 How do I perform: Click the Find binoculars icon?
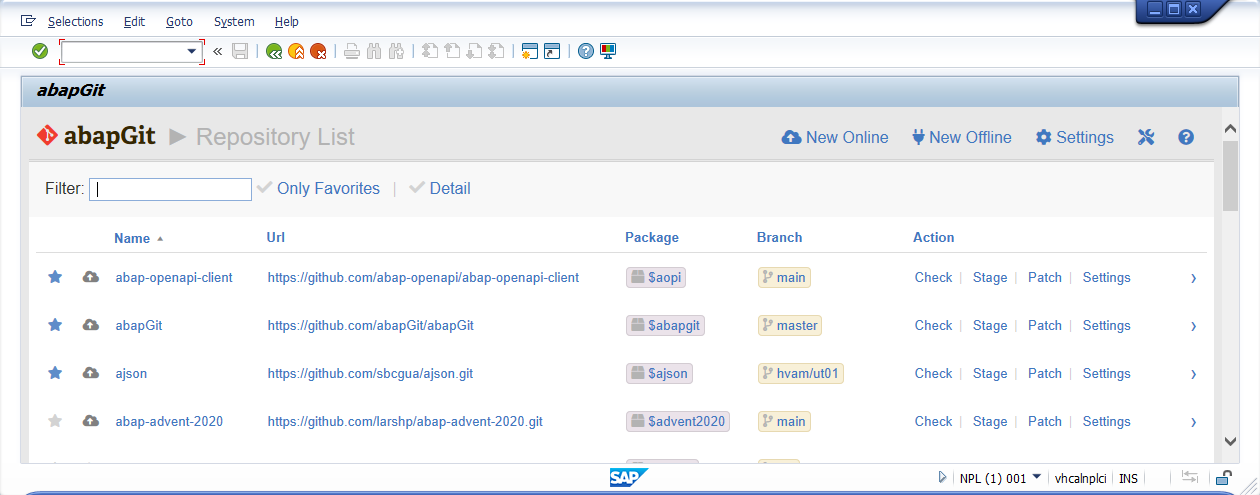(x=374, y=51)
